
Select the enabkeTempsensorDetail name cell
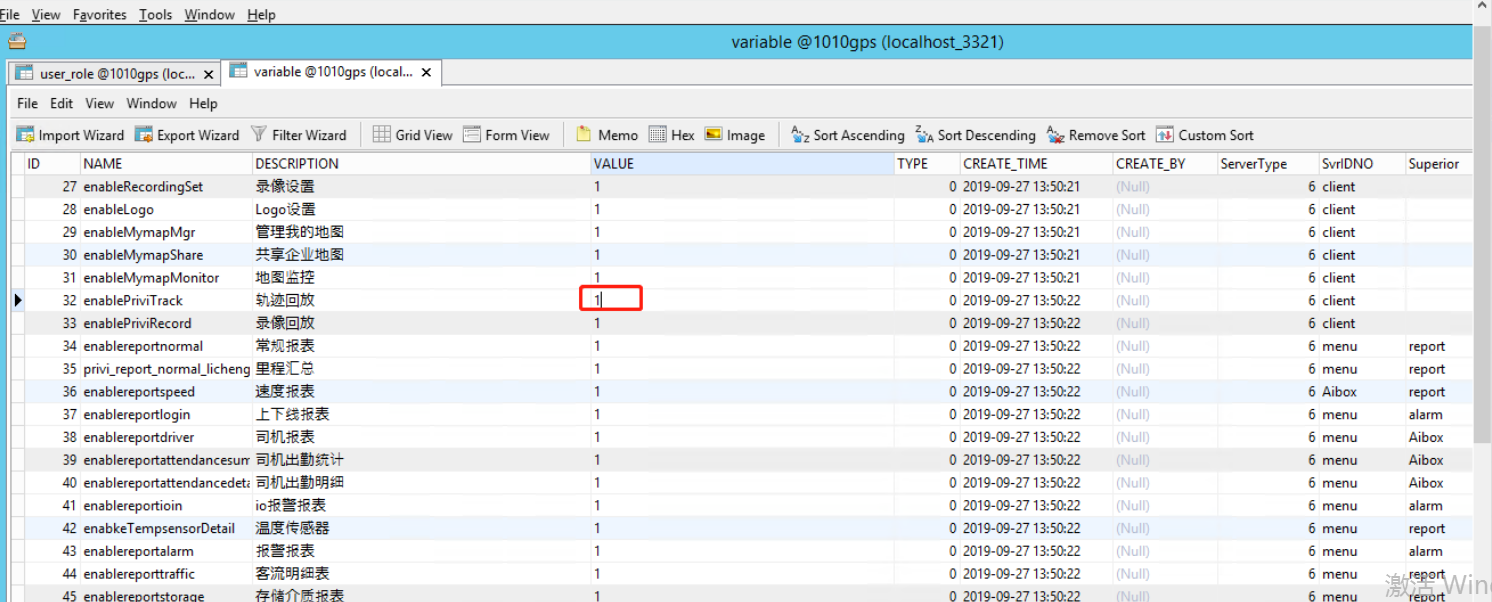166,528
